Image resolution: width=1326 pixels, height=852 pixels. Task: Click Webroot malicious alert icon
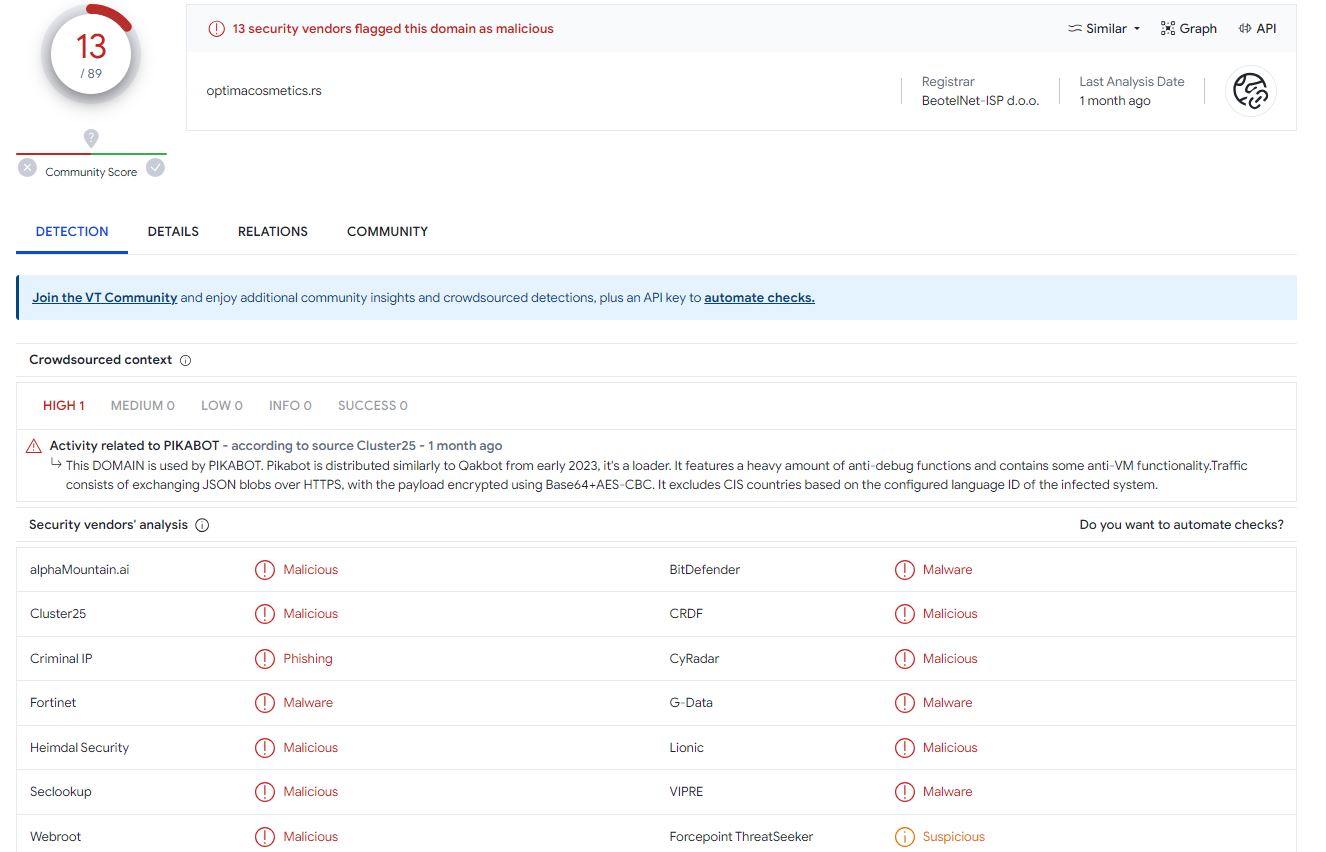coord(264,837)
